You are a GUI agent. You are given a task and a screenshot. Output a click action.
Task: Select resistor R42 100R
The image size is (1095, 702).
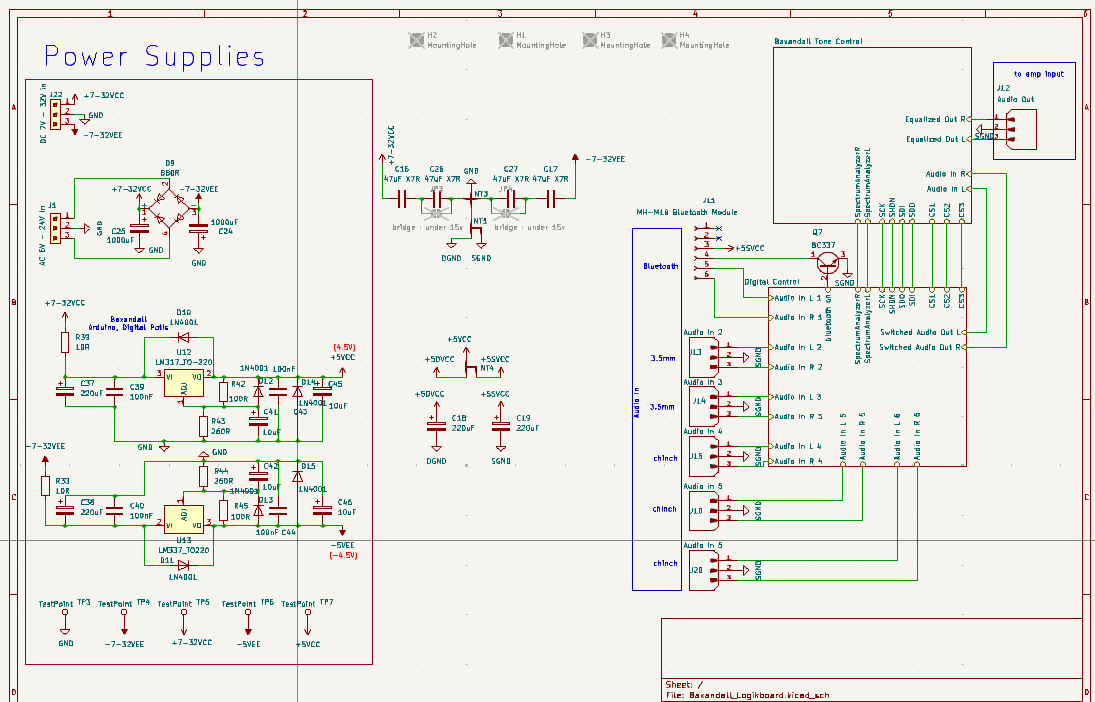point(223,392)
